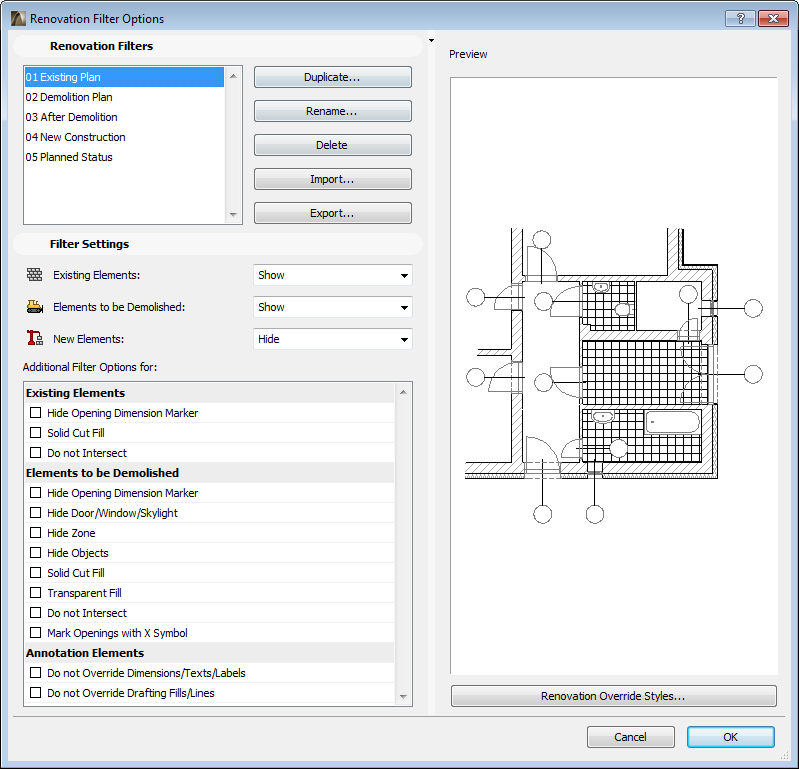Toggle Mark Openings with X Symbol
Viewport: 799px width, 769px height.
point(36,633)
